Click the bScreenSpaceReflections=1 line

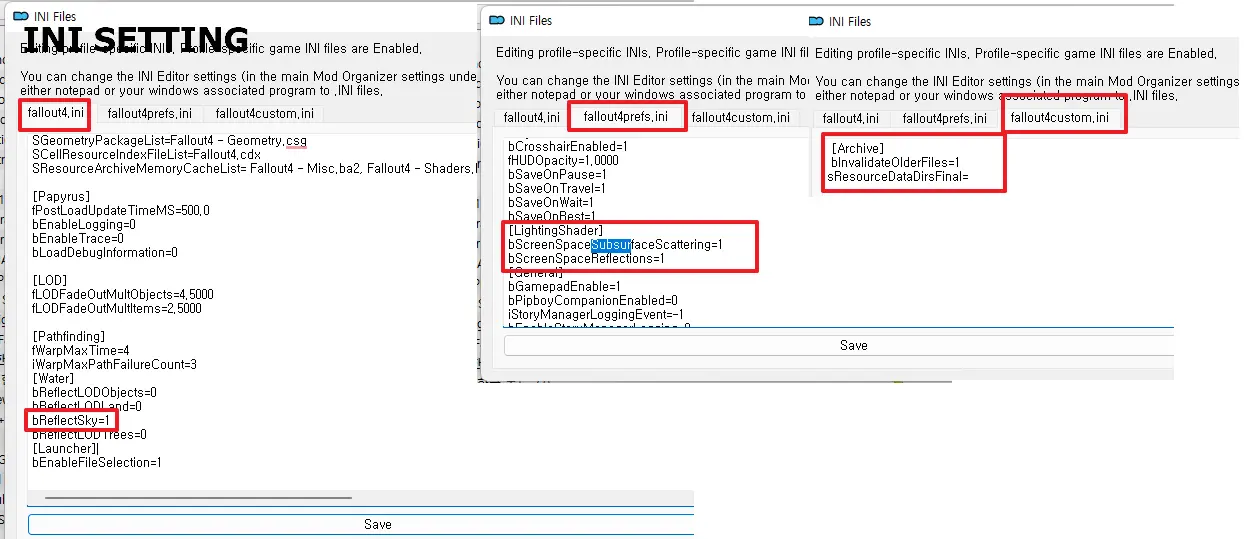pos(586,259)
